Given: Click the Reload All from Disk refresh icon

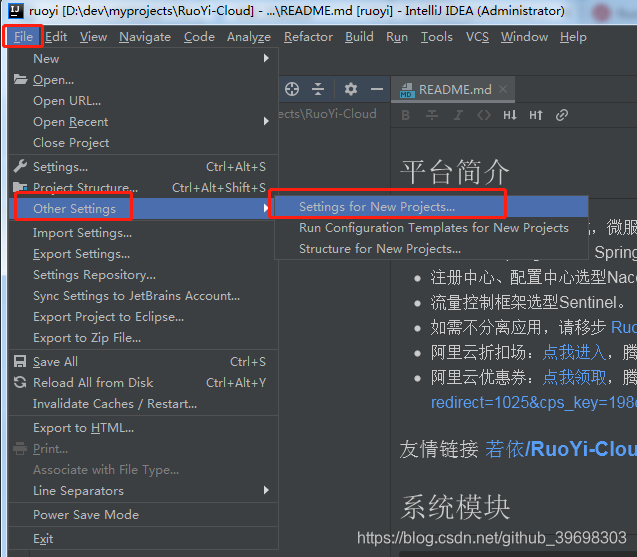Looking at the screenshot, I should [20, 382].
